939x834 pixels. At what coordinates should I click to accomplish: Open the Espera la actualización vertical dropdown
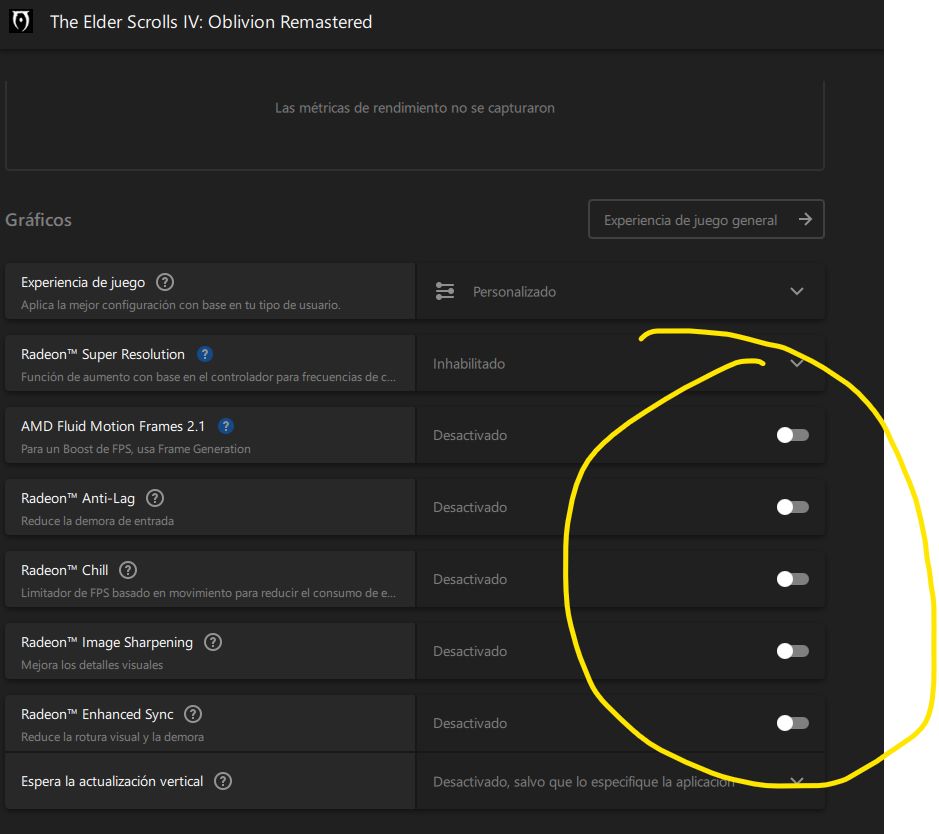click(x=620, y=781)
